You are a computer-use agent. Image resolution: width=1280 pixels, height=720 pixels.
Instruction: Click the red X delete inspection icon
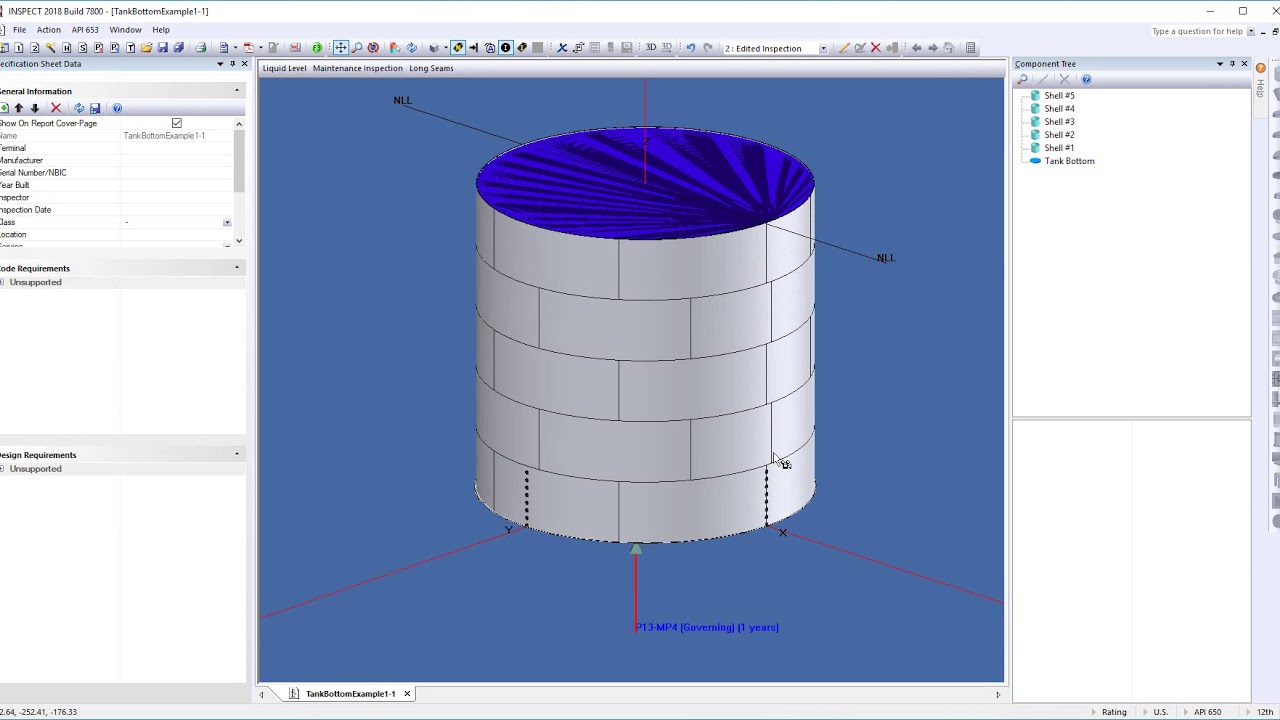(876, 47)
